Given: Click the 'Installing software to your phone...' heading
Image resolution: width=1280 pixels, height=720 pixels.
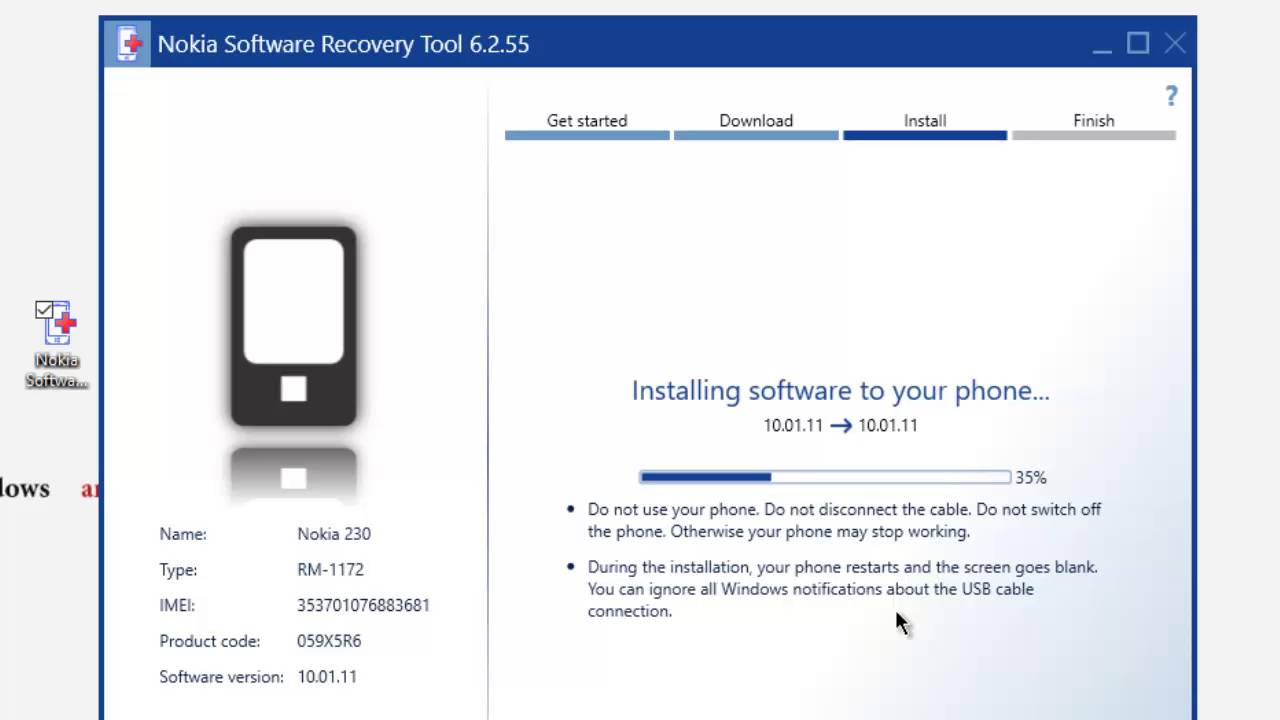Looking at the screenshot, I should [841, 391].
